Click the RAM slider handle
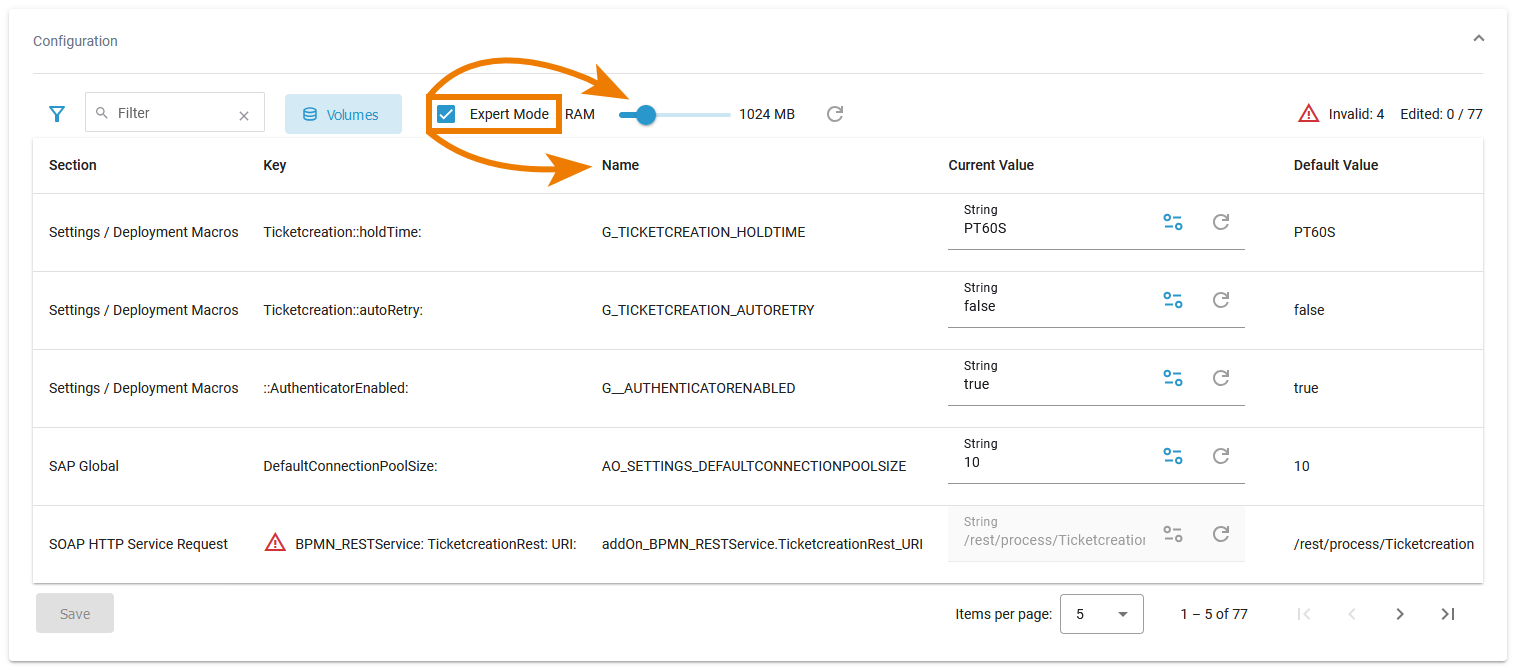1518x670 pixels. click(646, 114)
